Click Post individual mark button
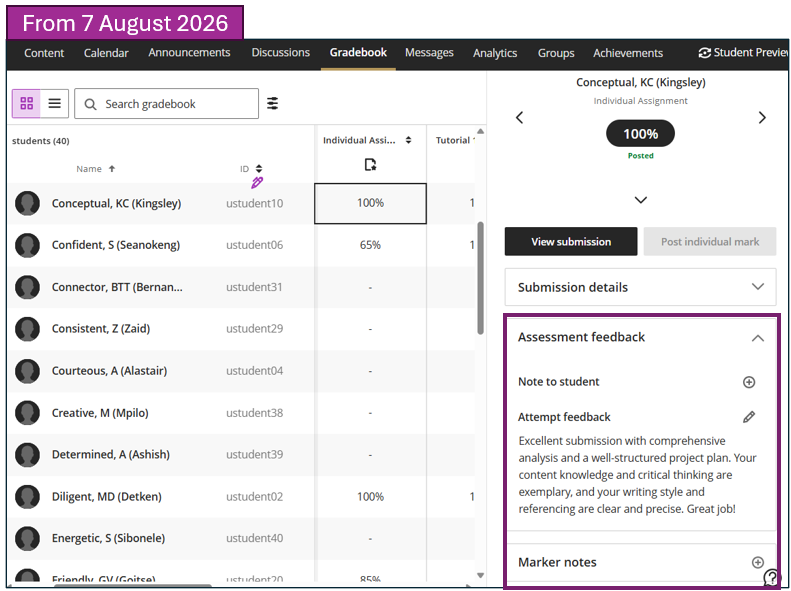This screenshot has width=791, height=591. coord(710,242)
